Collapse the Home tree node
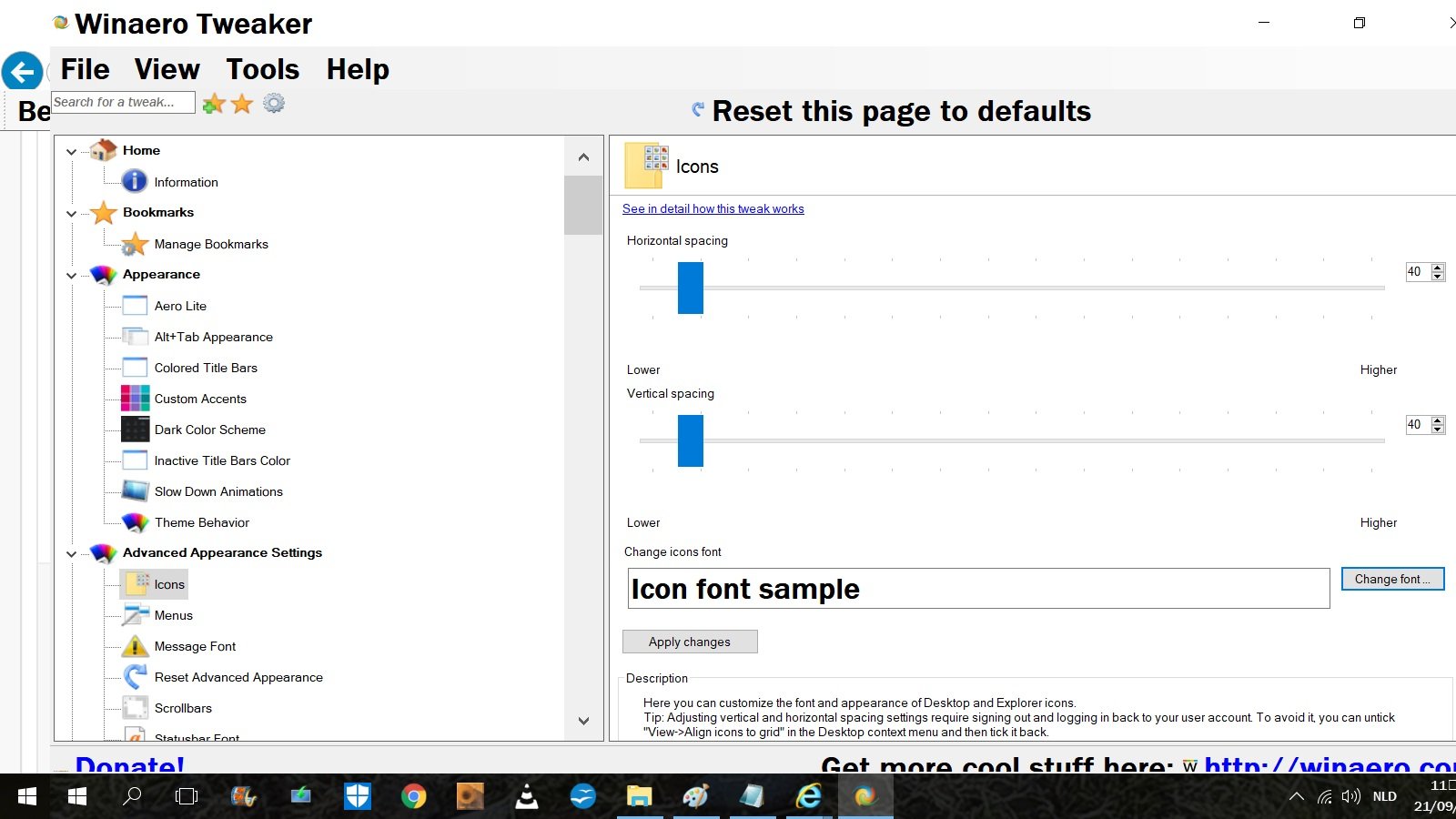 coord(72,152)
